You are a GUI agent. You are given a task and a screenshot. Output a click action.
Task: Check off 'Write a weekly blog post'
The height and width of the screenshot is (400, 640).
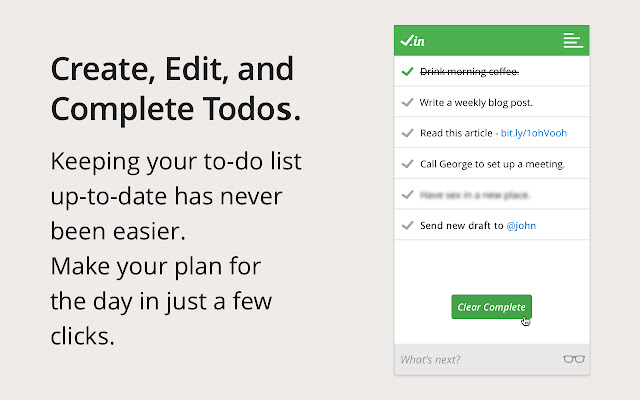click(406, 102)
